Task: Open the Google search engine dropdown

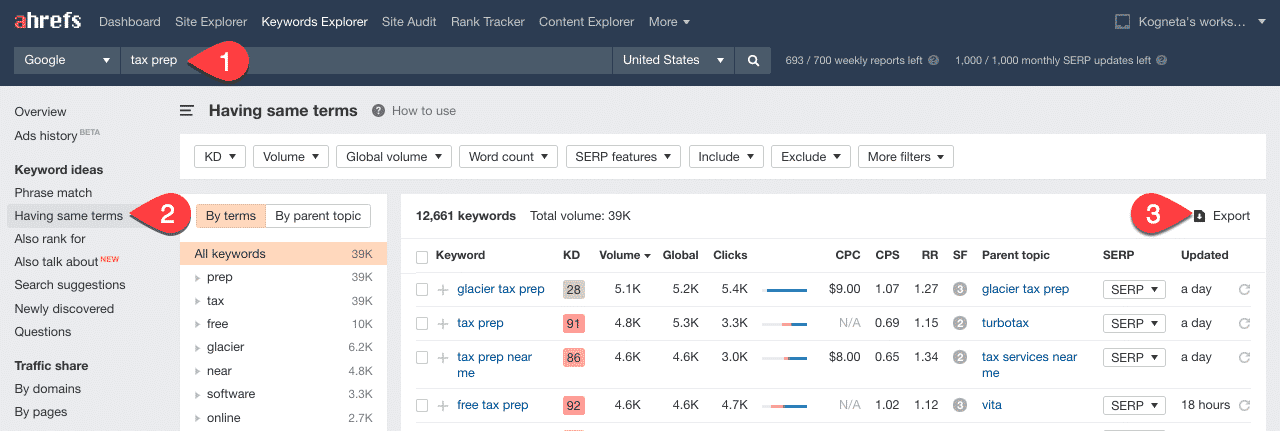Action: coord(67,60)
